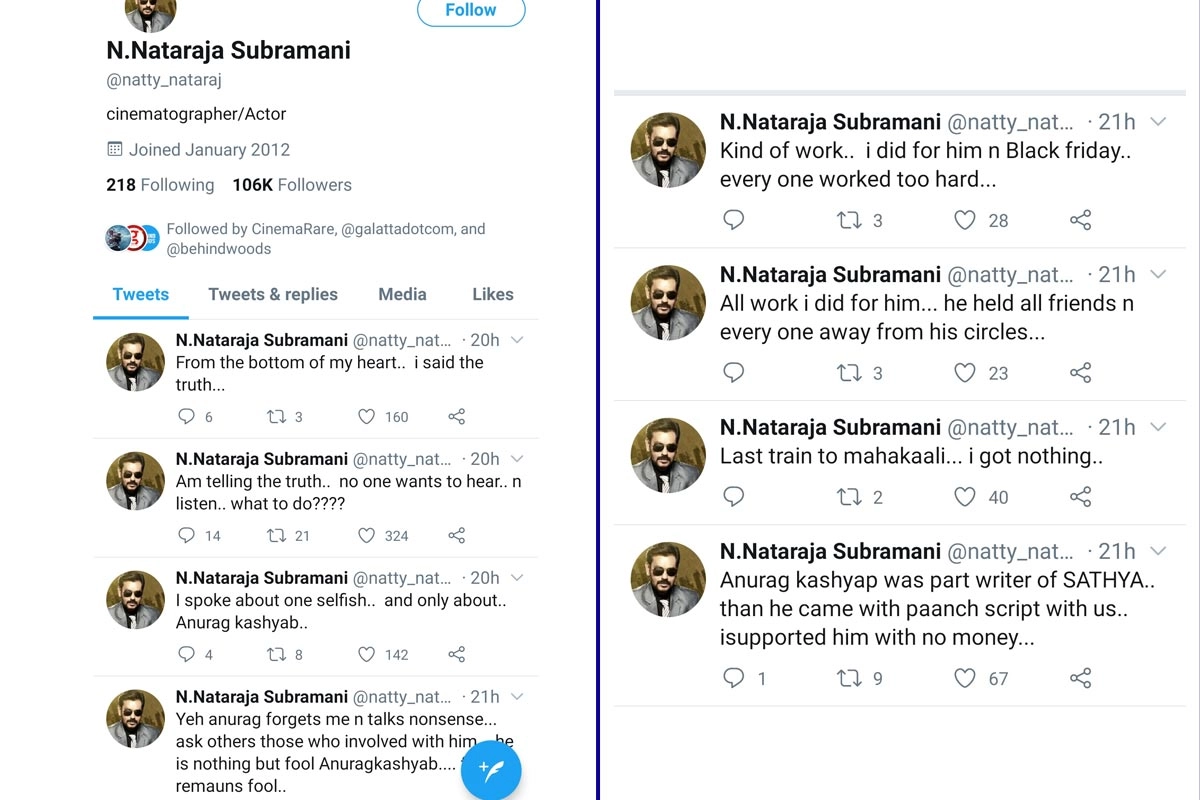Reply to the "All work i did for him" tweet
Viewport: 1200px width, 800px height.
tap(734, 374)
